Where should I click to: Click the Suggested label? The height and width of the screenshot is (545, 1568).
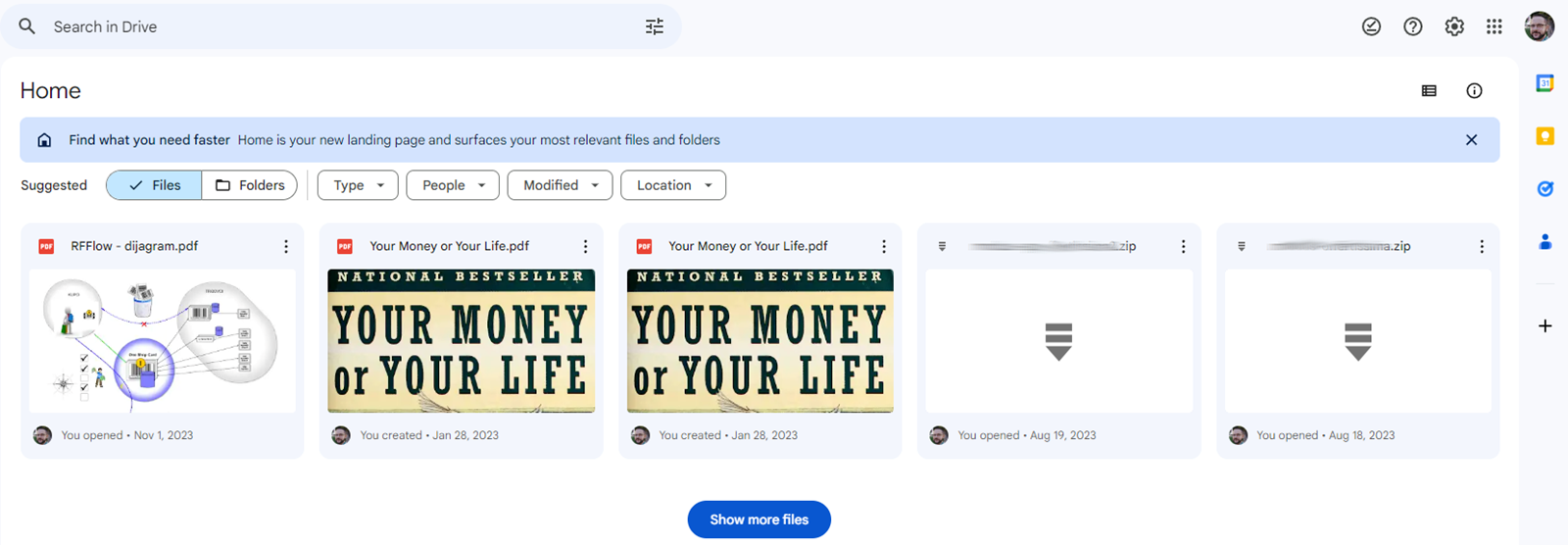point(54,185)
